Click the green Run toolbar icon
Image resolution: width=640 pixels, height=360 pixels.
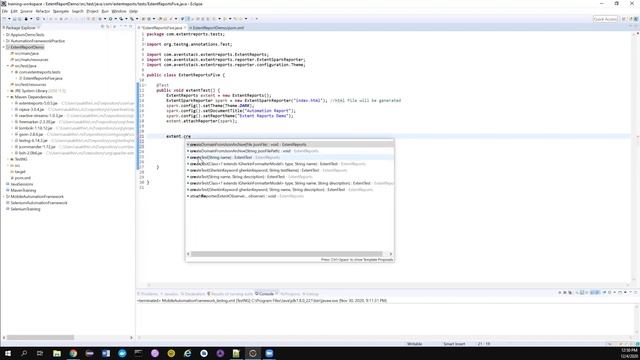[x=111, y=19]
